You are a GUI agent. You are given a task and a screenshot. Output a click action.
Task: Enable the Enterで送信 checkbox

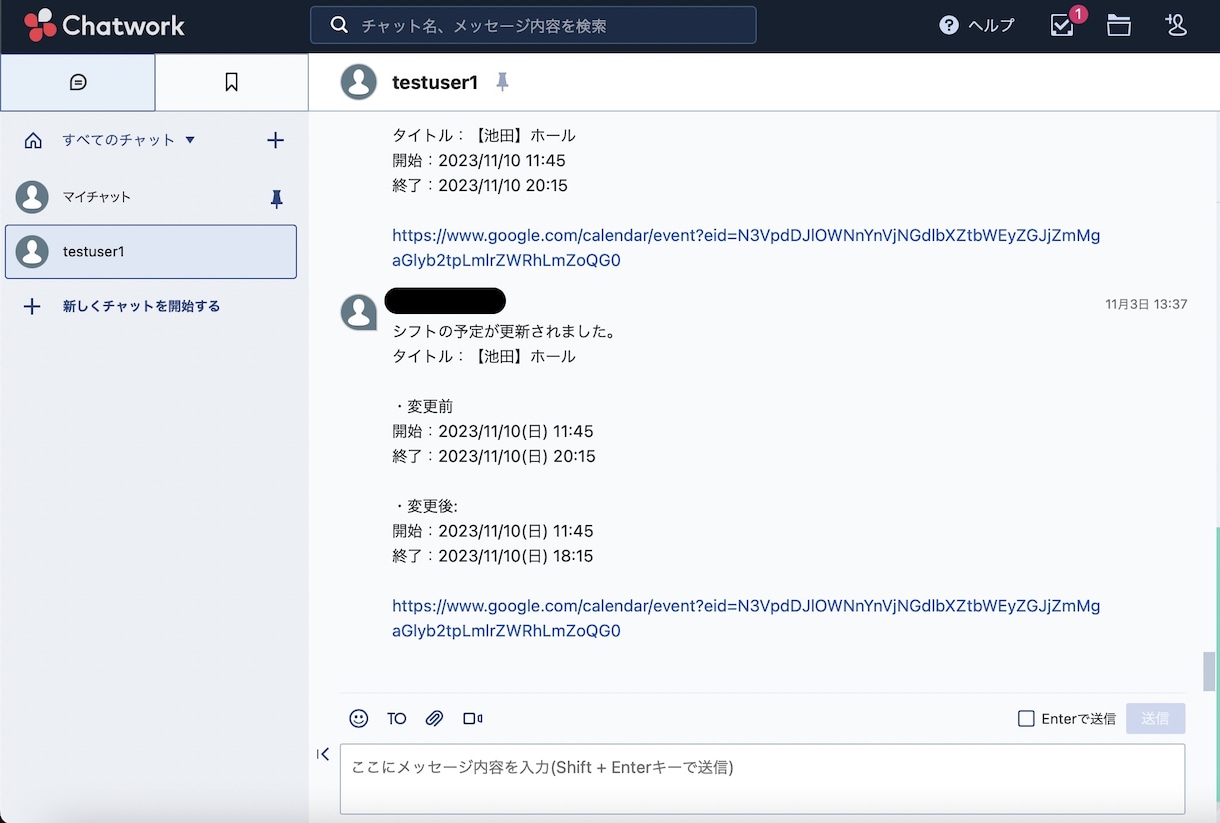(x=1026, y=718)
